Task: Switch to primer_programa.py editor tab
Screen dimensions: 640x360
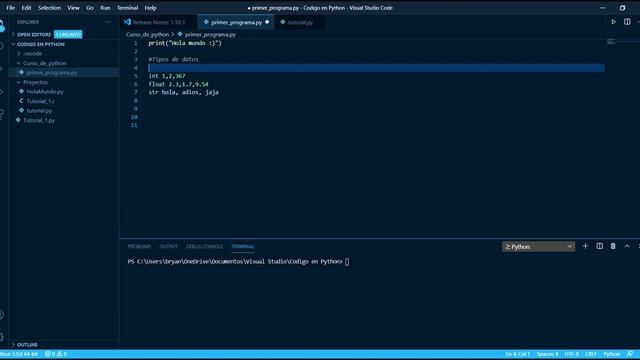Action: [x=236, y=22]
